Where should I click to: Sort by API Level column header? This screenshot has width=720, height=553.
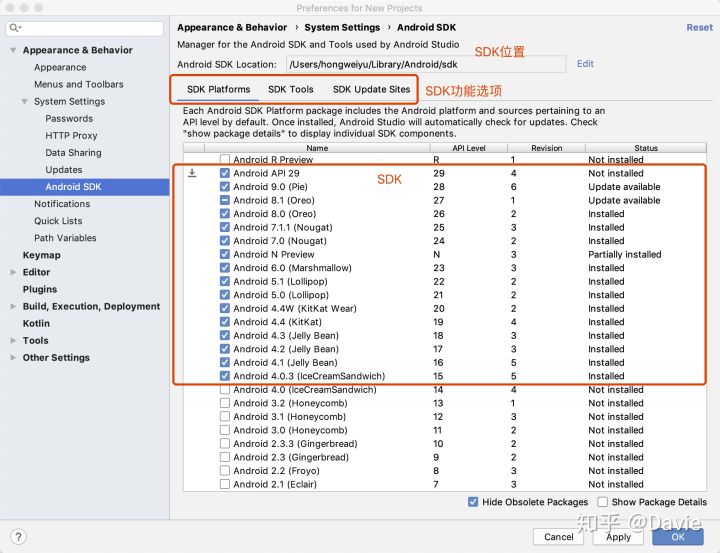tap(469, 148)
